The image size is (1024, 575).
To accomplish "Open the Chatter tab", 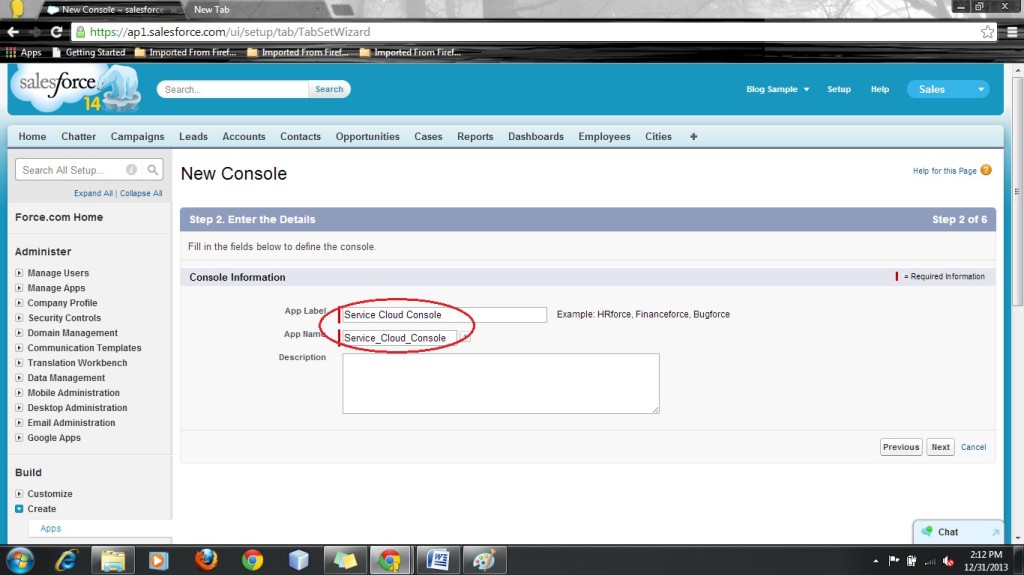I will click(x=78, y=137).
